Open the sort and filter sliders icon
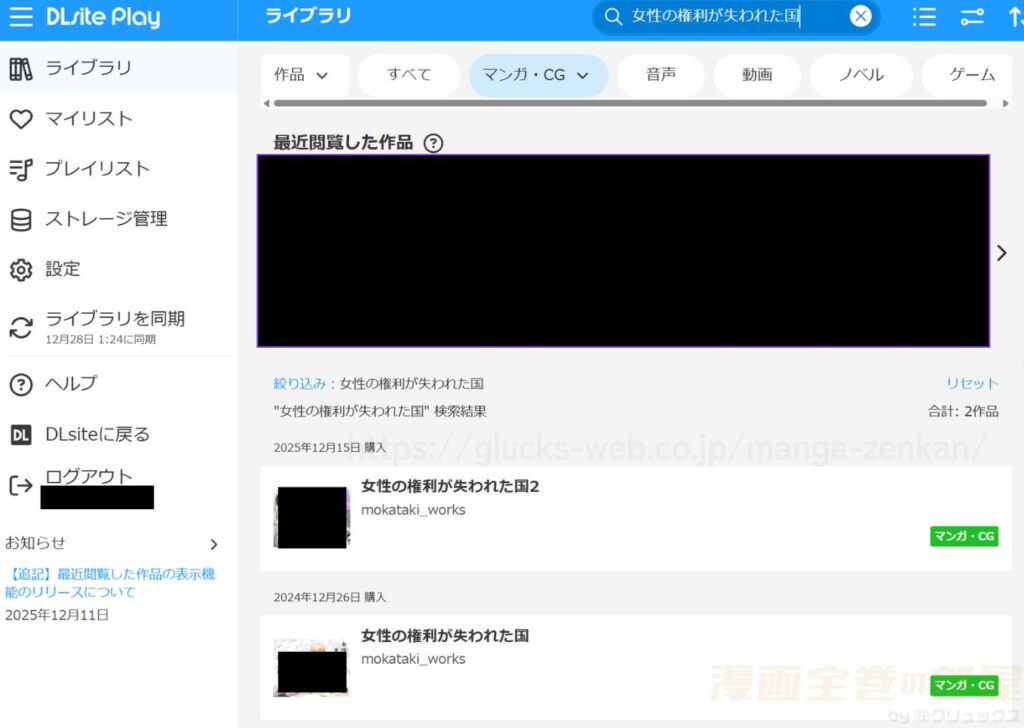 [972, 17]
